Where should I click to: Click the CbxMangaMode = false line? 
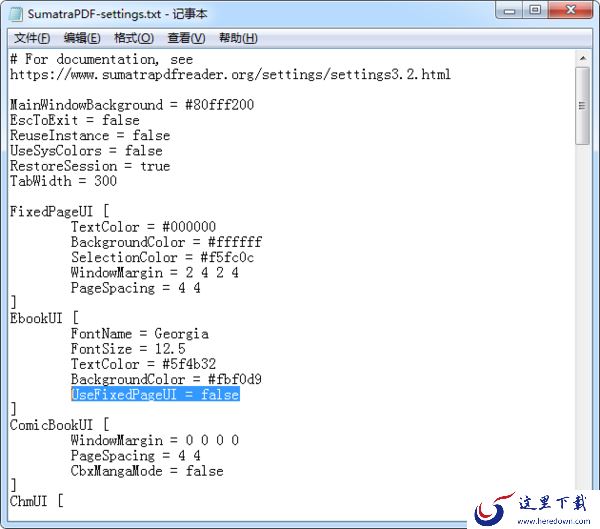[x=147, y=471]
